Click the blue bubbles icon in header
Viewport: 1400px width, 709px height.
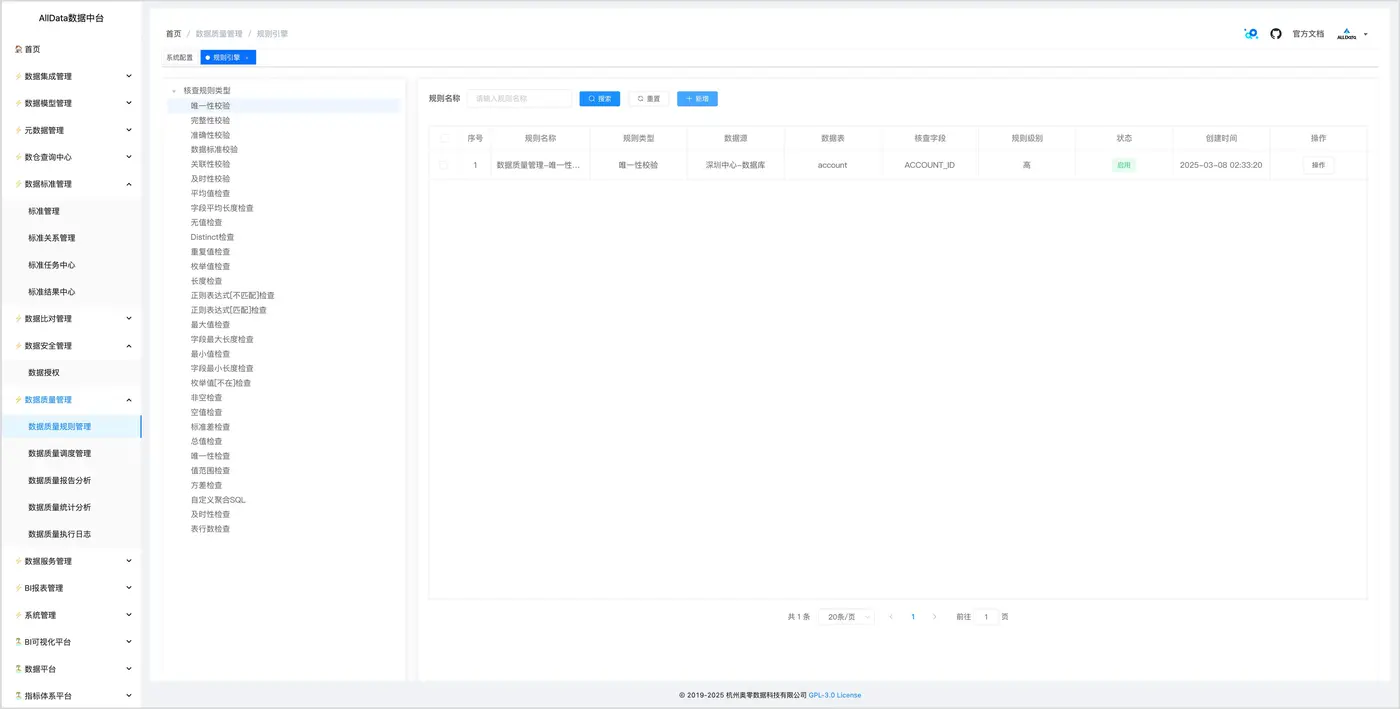1251,34
